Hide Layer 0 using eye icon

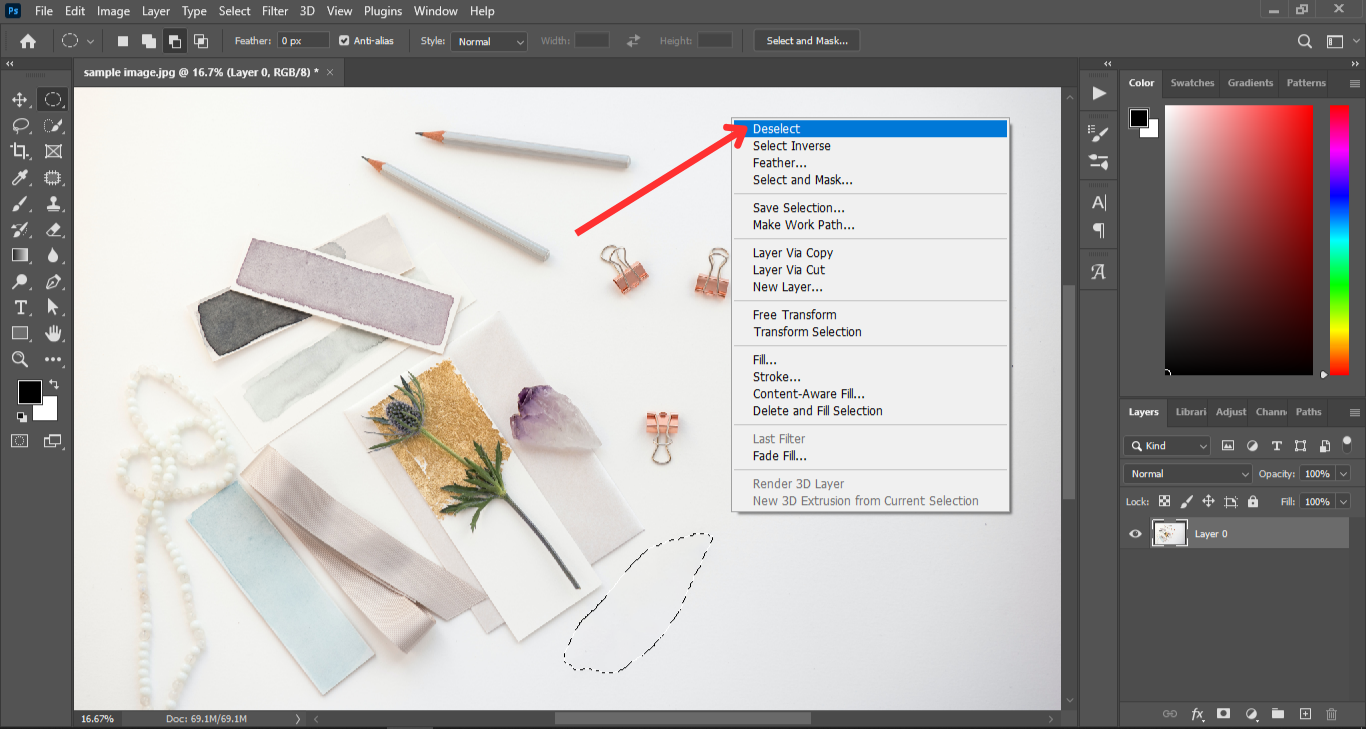pos(1135,534)
